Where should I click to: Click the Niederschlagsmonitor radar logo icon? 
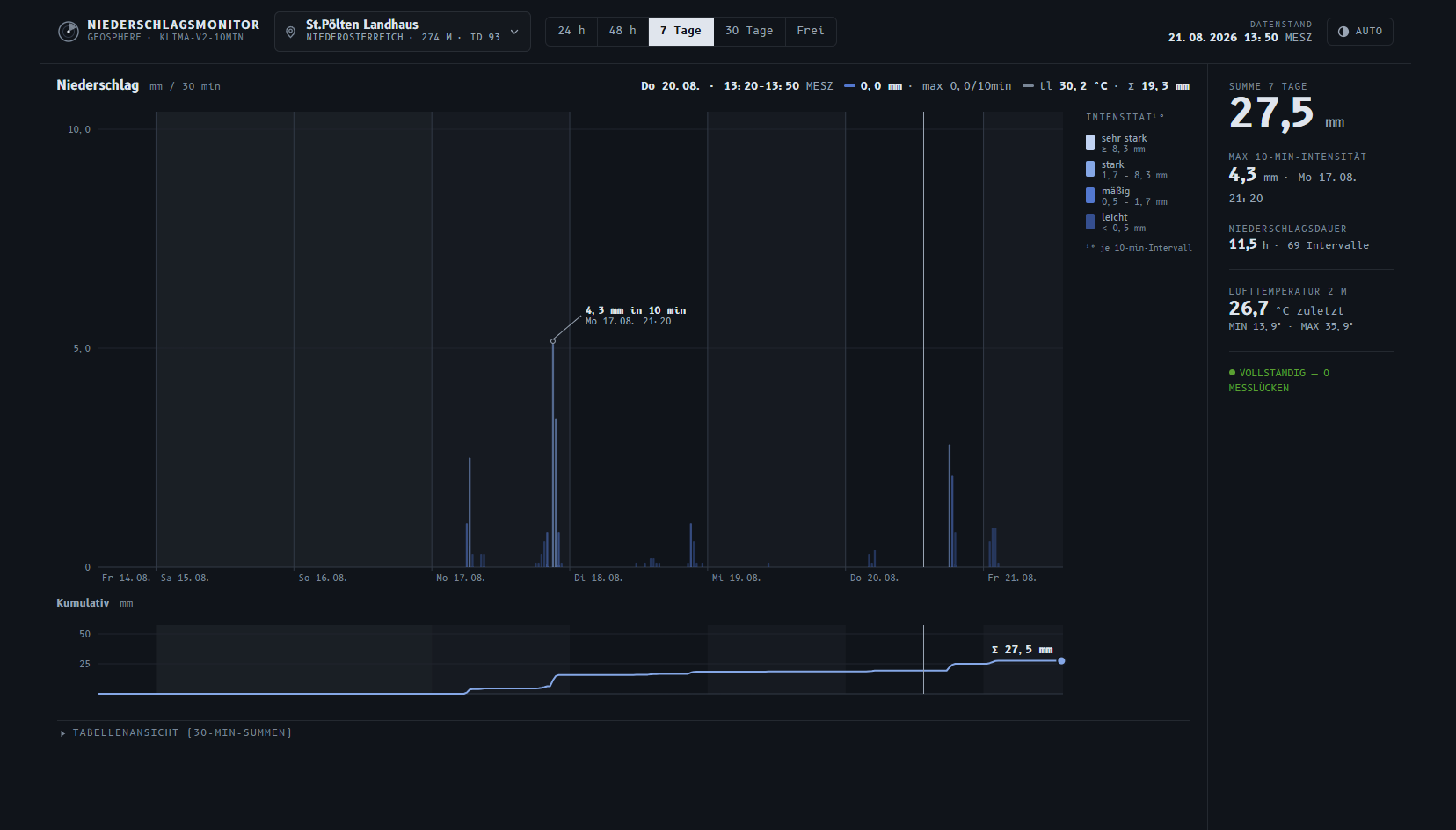[69, 32]
